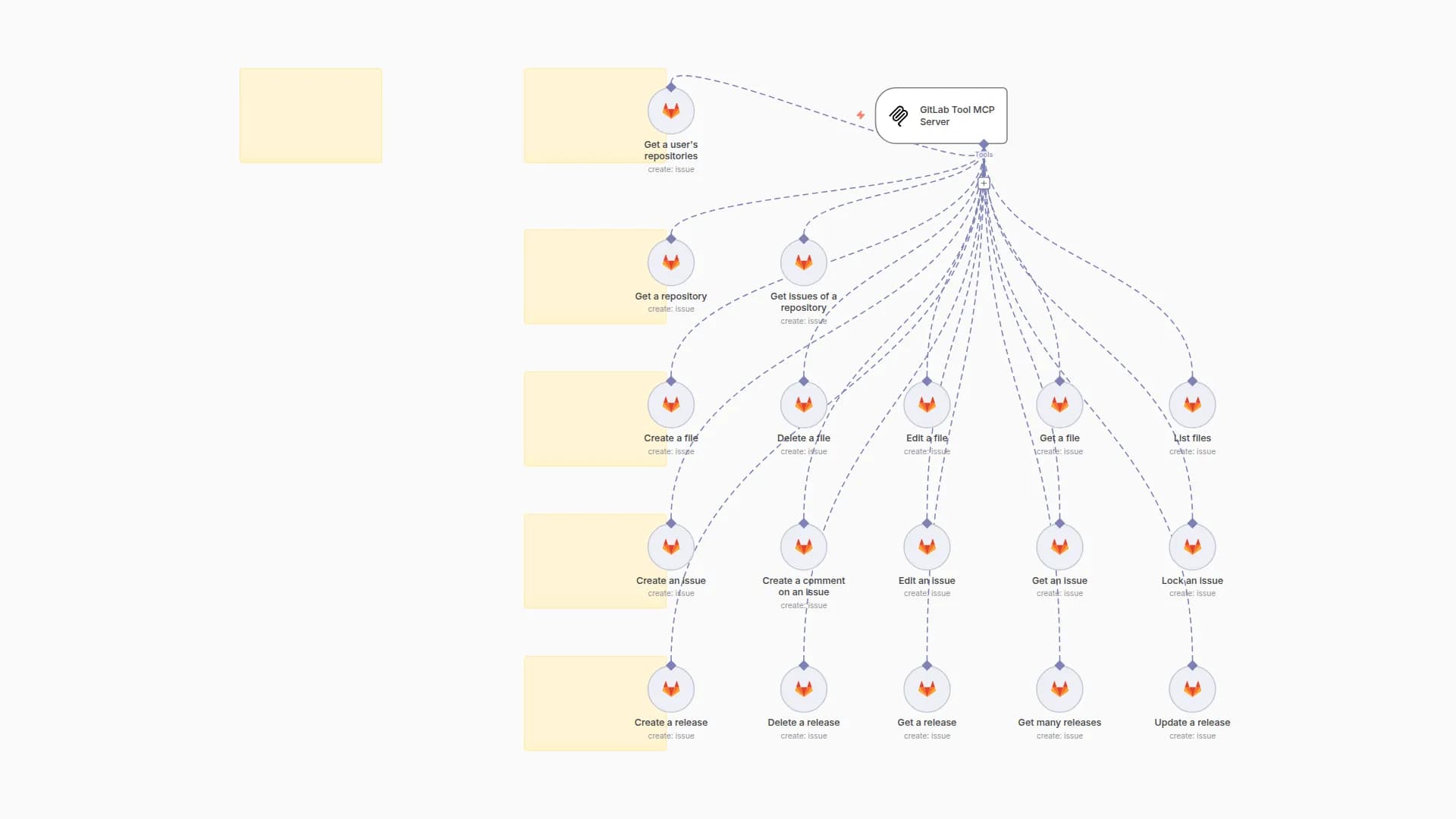Select the 'Create an issue' node

click(x=670, y=548)
